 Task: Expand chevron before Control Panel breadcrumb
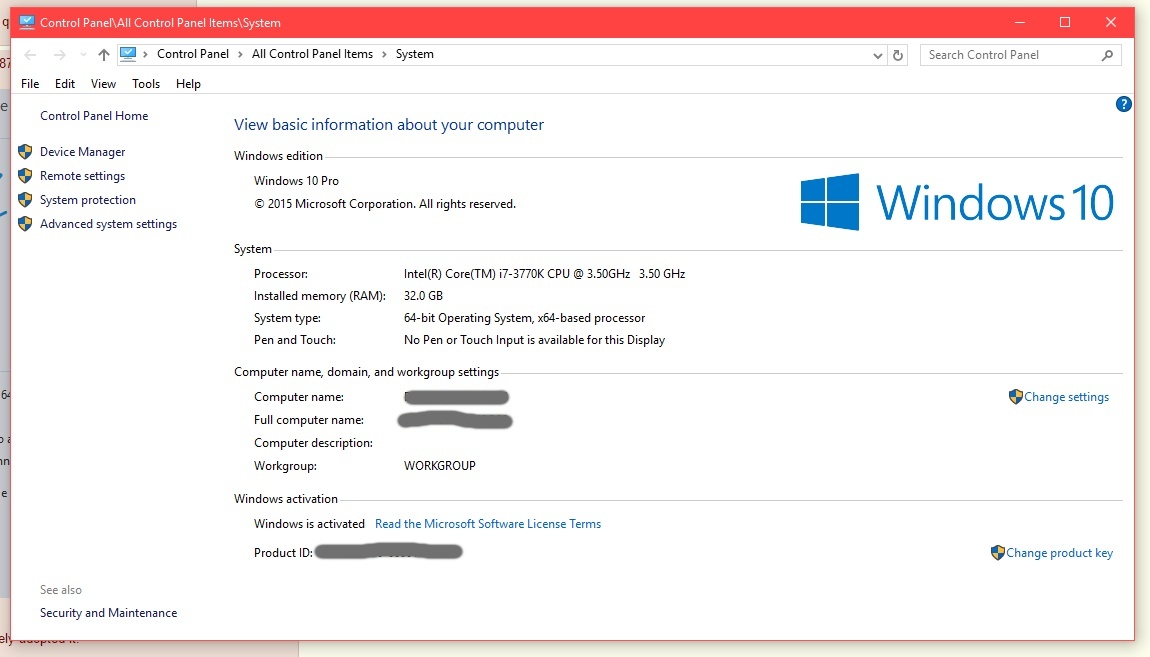145,54
